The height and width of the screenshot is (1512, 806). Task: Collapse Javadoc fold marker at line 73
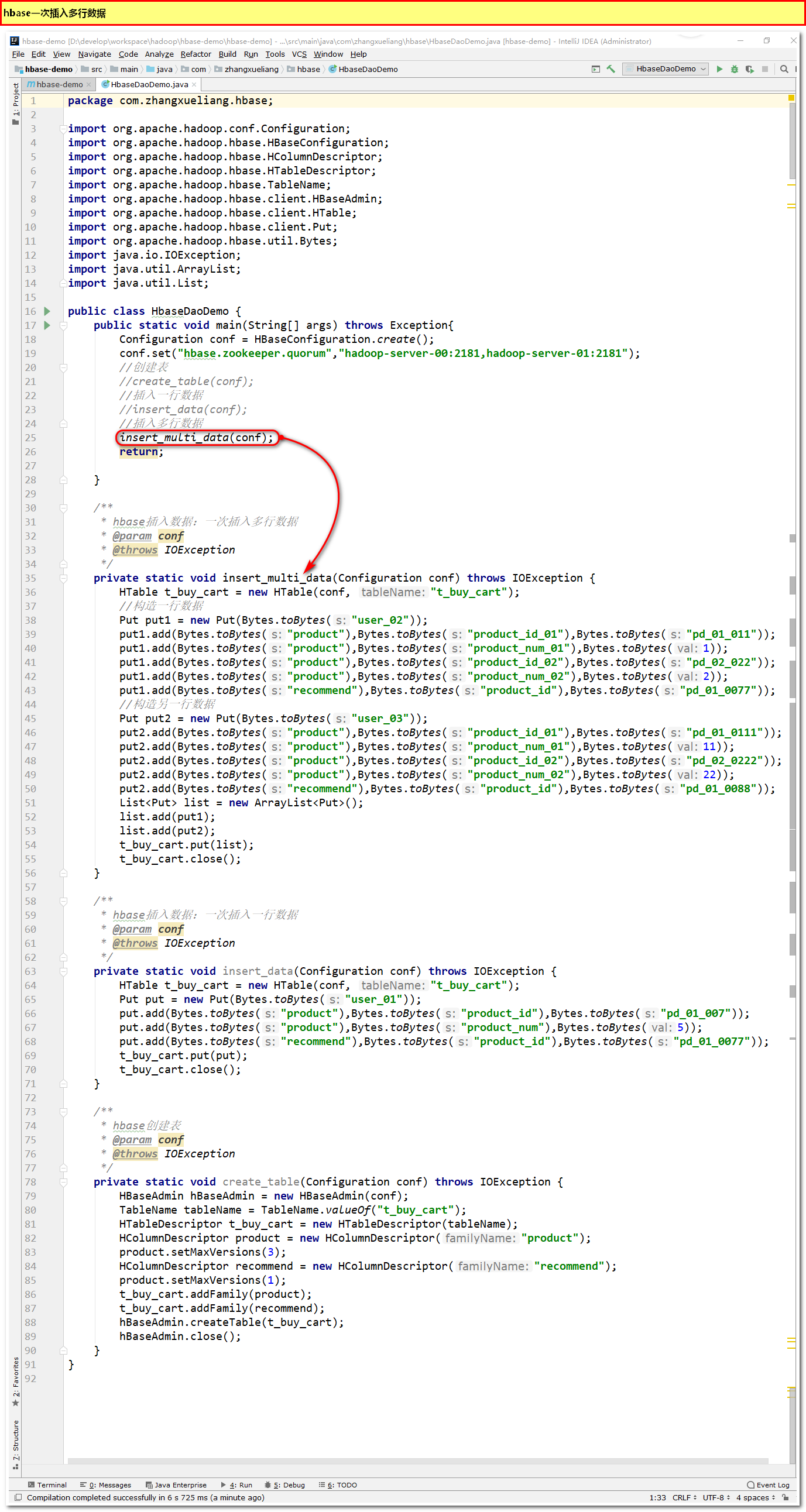tap(63, 1112)
